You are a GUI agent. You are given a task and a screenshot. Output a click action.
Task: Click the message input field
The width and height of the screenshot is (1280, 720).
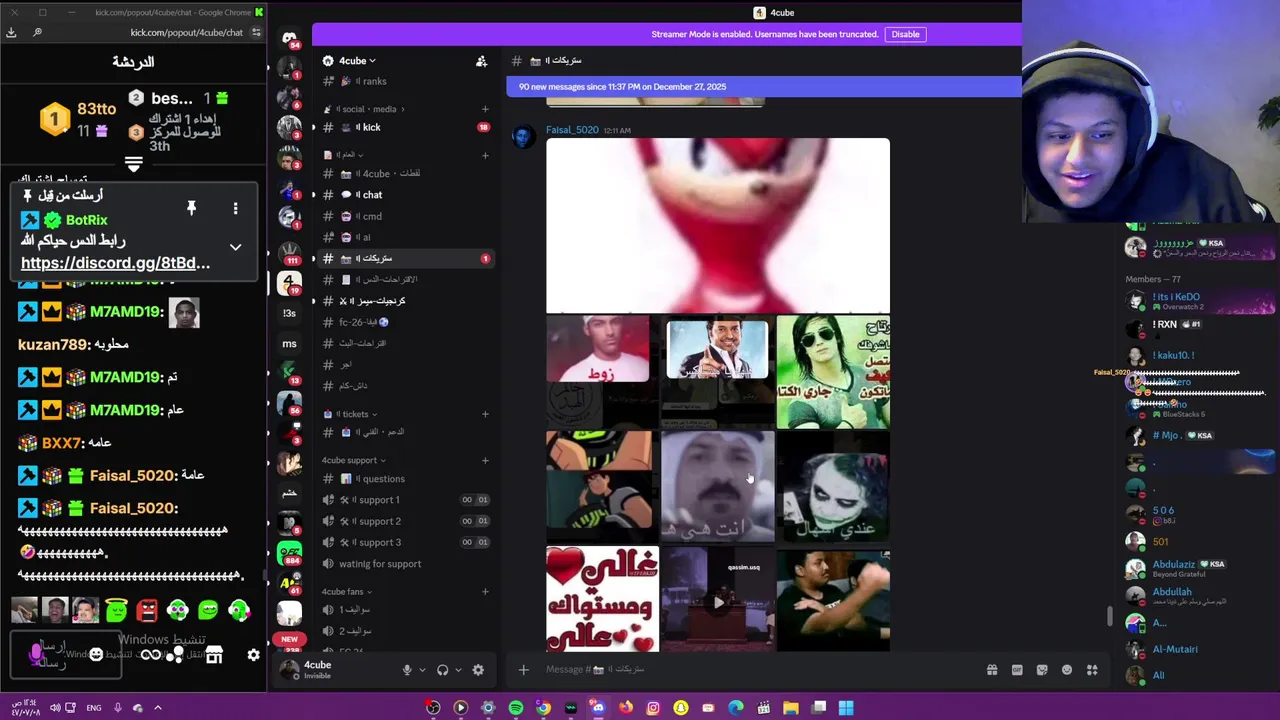[x=760, y=670]
